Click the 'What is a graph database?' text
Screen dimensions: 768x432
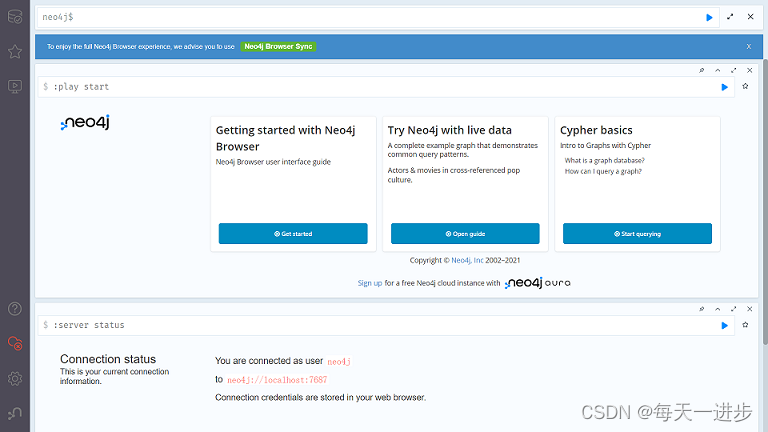pos(604,161)
